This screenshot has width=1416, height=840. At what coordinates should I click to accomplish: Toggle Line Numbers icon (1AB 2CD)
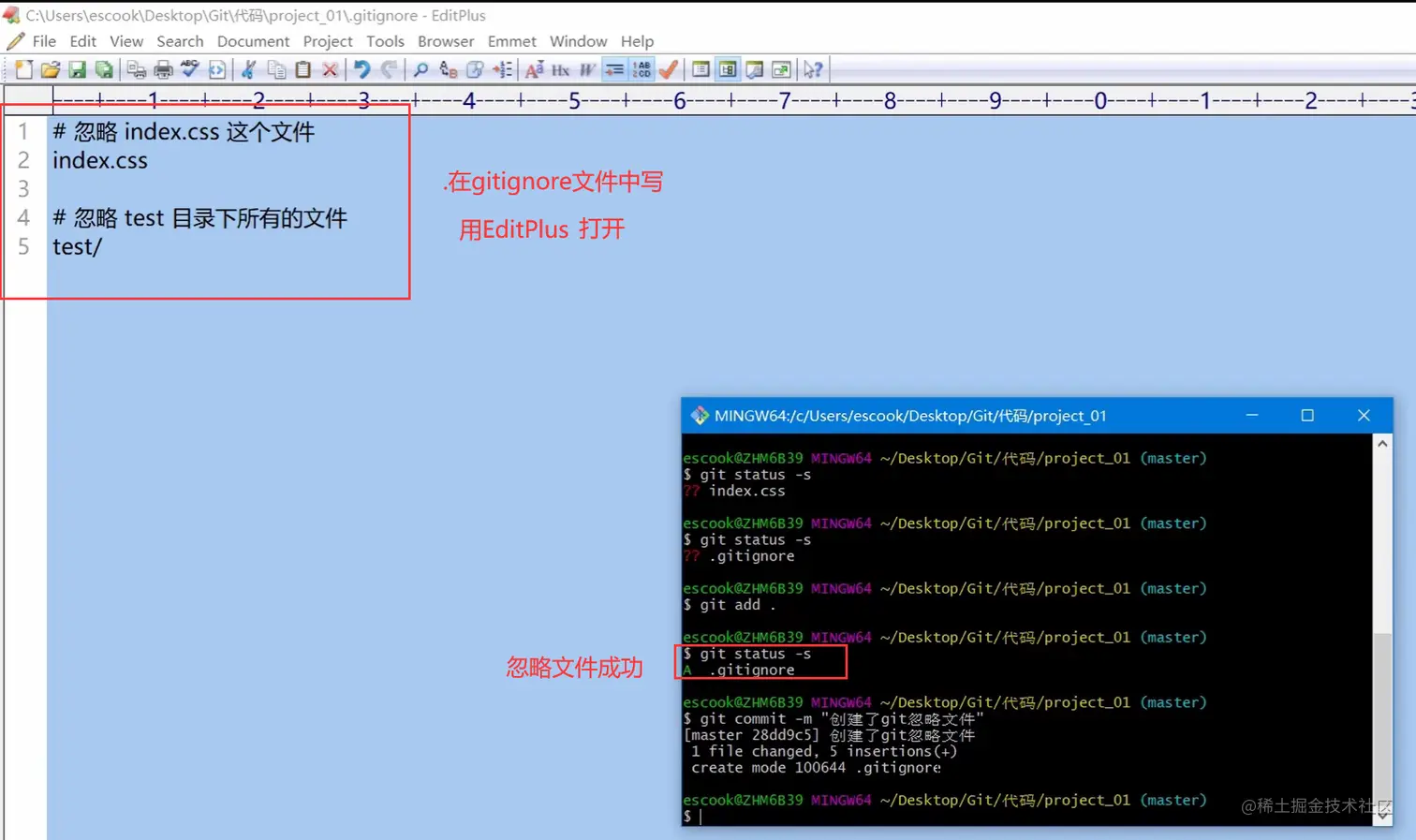642,69
